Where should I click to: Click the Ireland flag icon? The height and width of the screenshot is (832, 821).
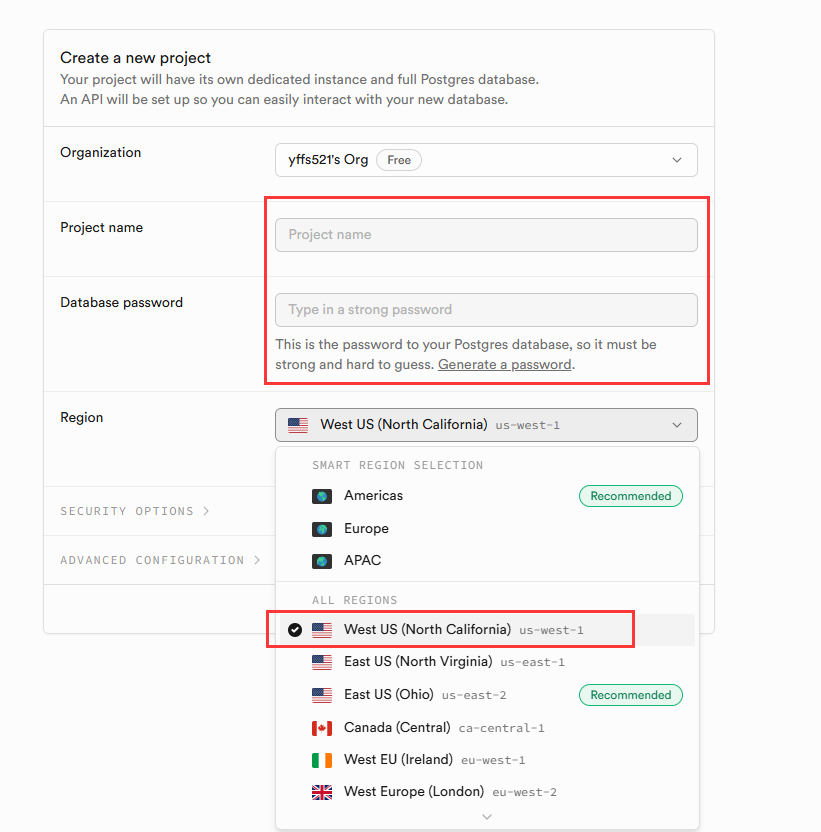(x=322, y=760)
